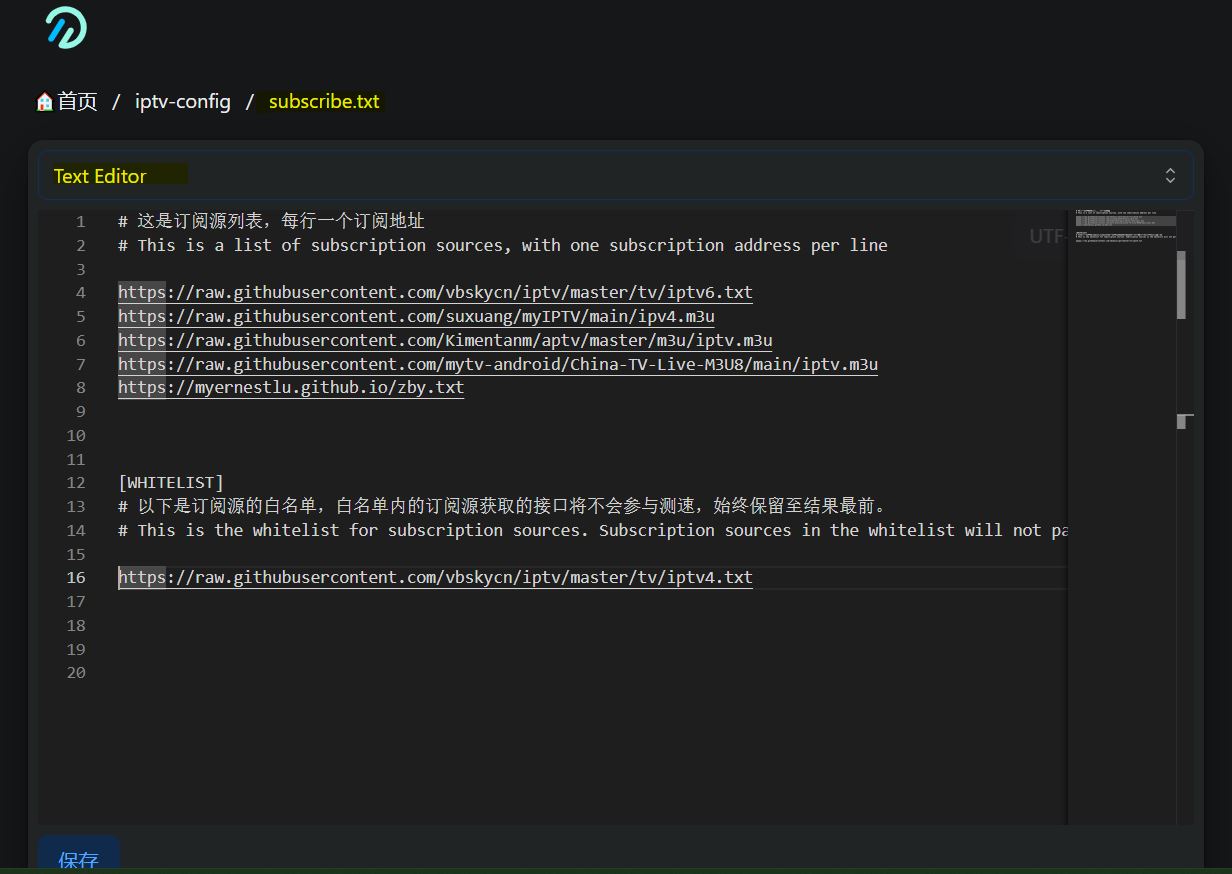The height and width of the screenshot is (874, 1232).
Task: Click the suxuang myIPTV ipv4.m3u URL
Action: [x=416, y=317]
